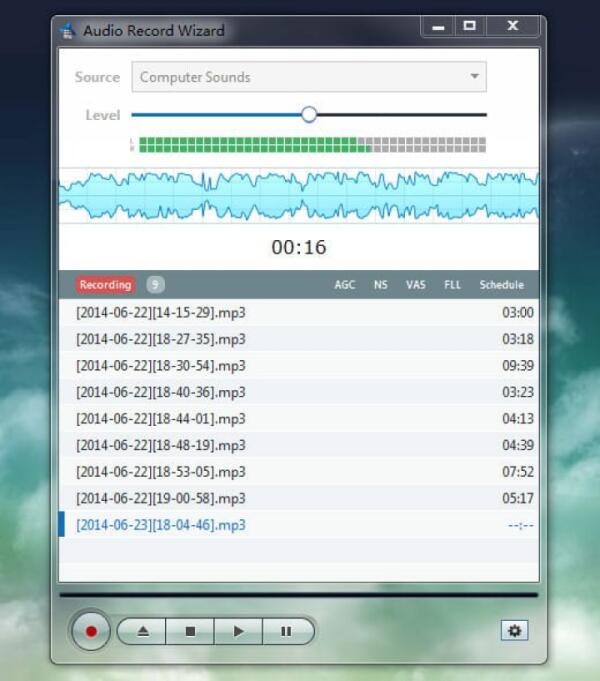Viewport: 600px width, 681px height.
Task: Click the Level slider handle
Action: (x=309, y=115)
